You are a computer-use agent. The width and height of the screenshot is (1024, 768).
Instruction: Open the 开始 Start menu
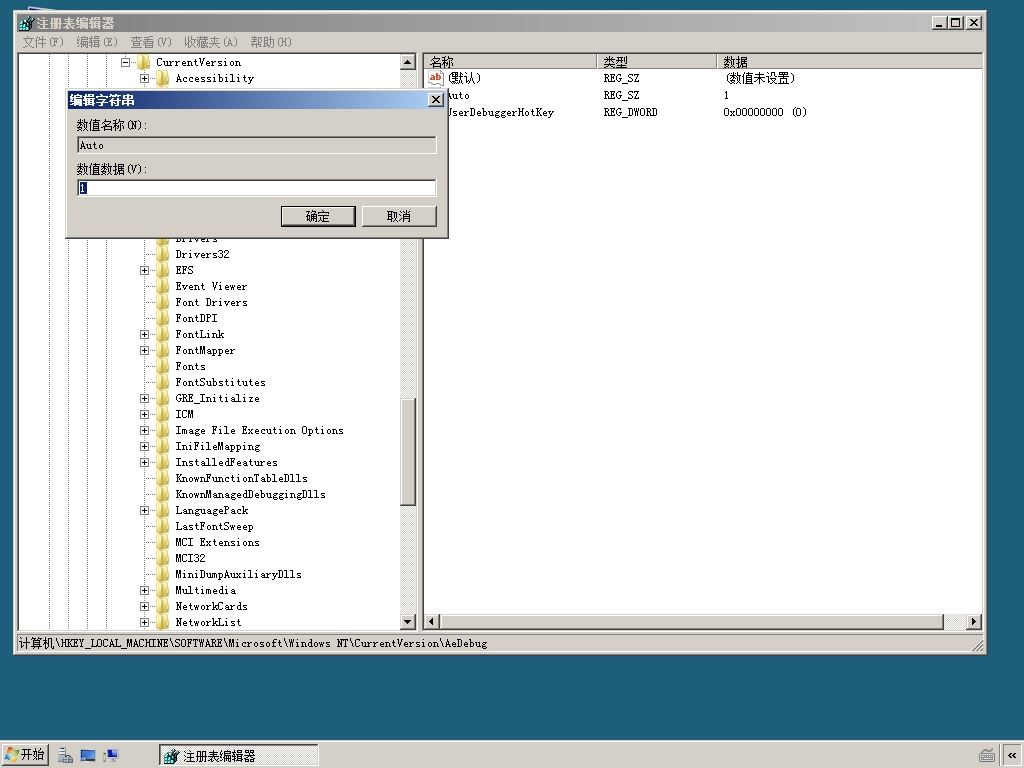[x=25, y=756]
